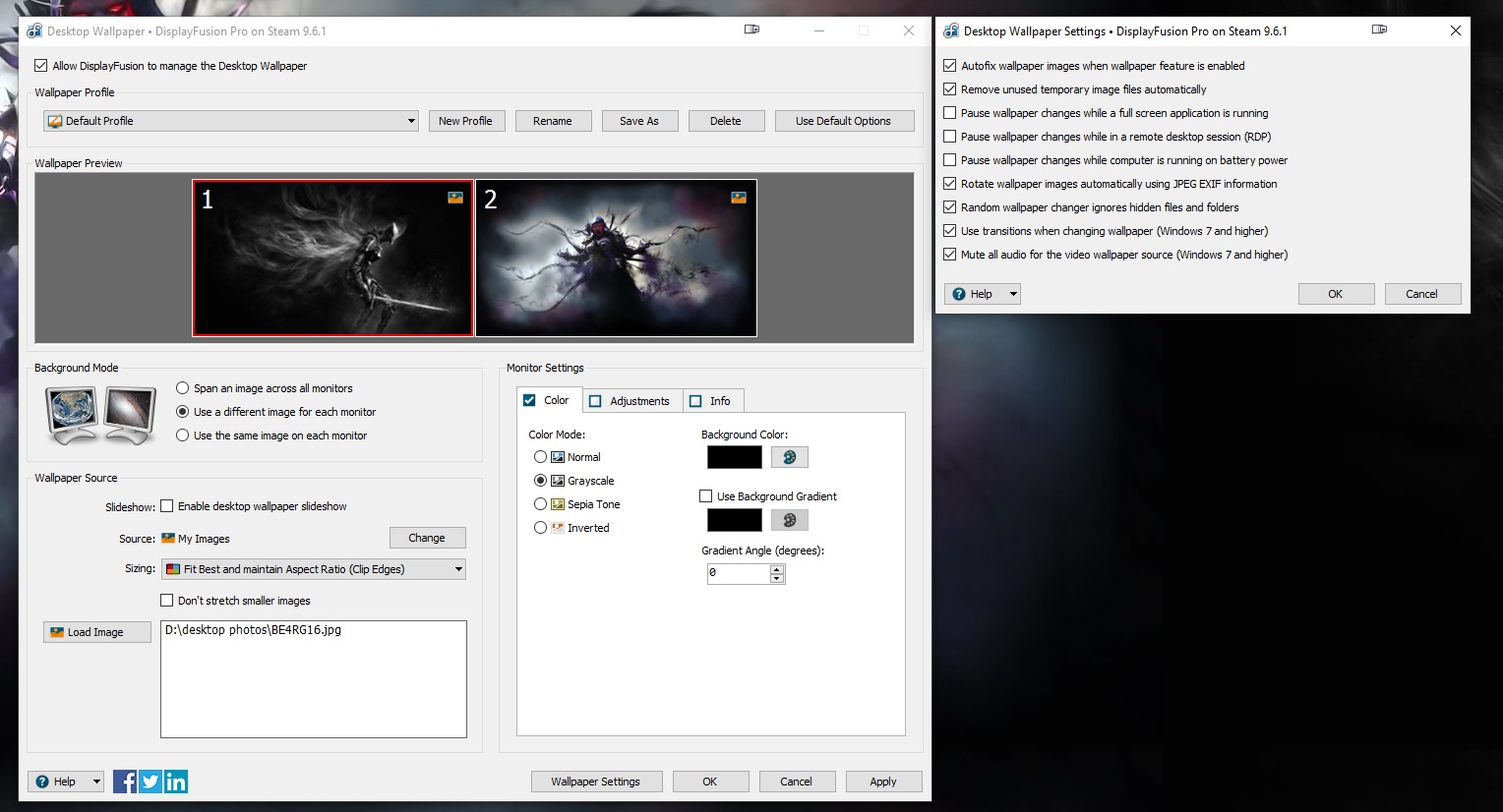Click the LinkedIn share icon

176,782
